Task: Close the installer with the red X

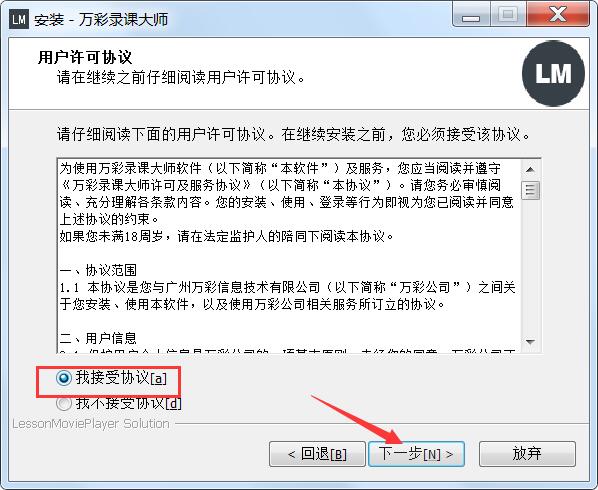Action: coord(558,15)
